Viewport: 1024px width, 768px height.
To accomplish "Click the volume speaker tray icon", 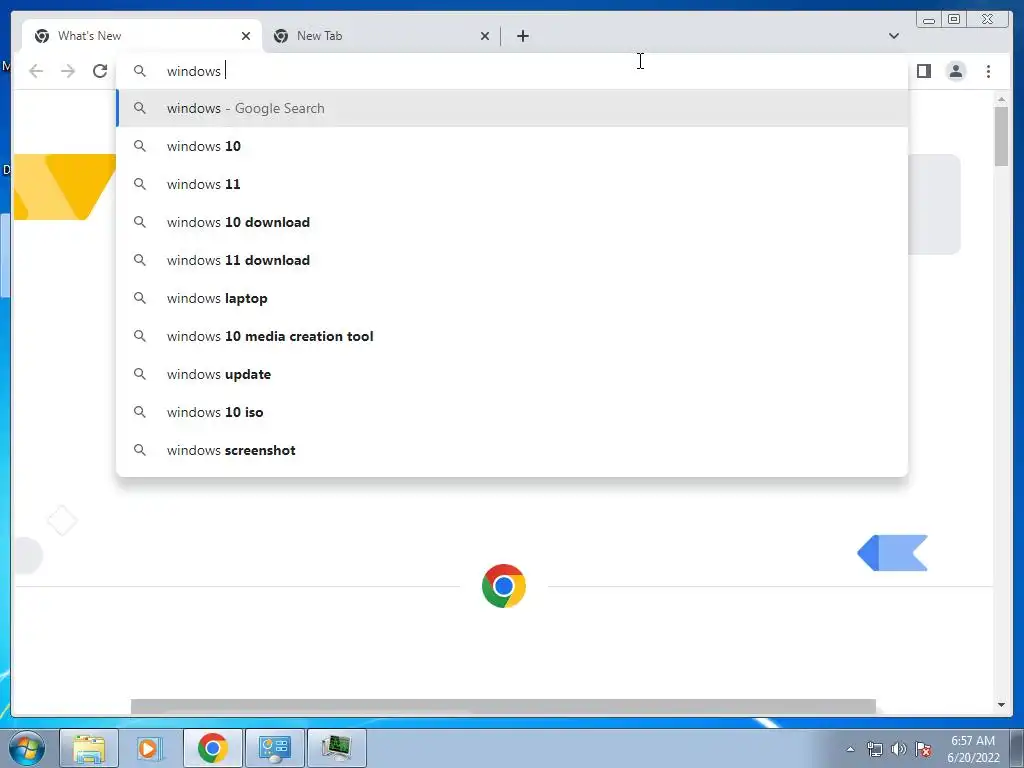I will tap(899, 749).
